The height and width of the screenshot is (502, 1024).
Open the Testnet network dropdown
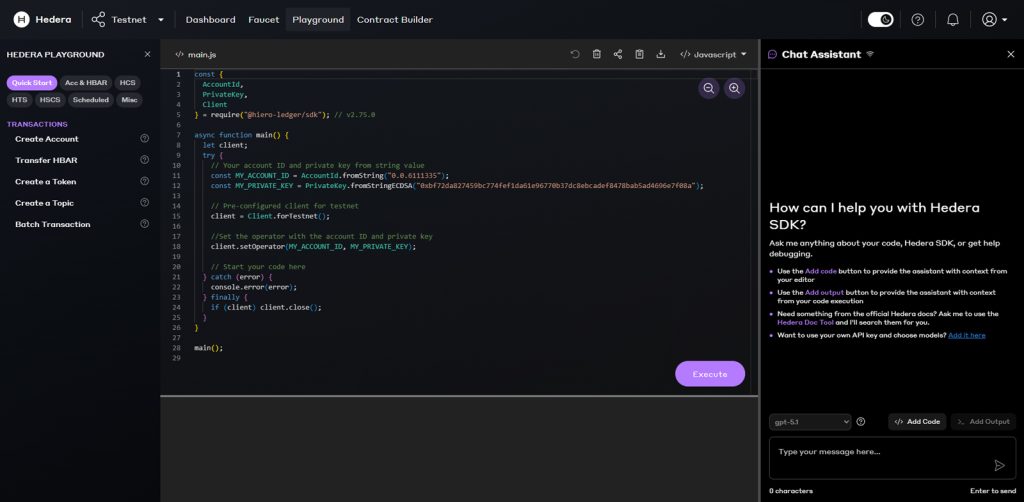[128, 20]
